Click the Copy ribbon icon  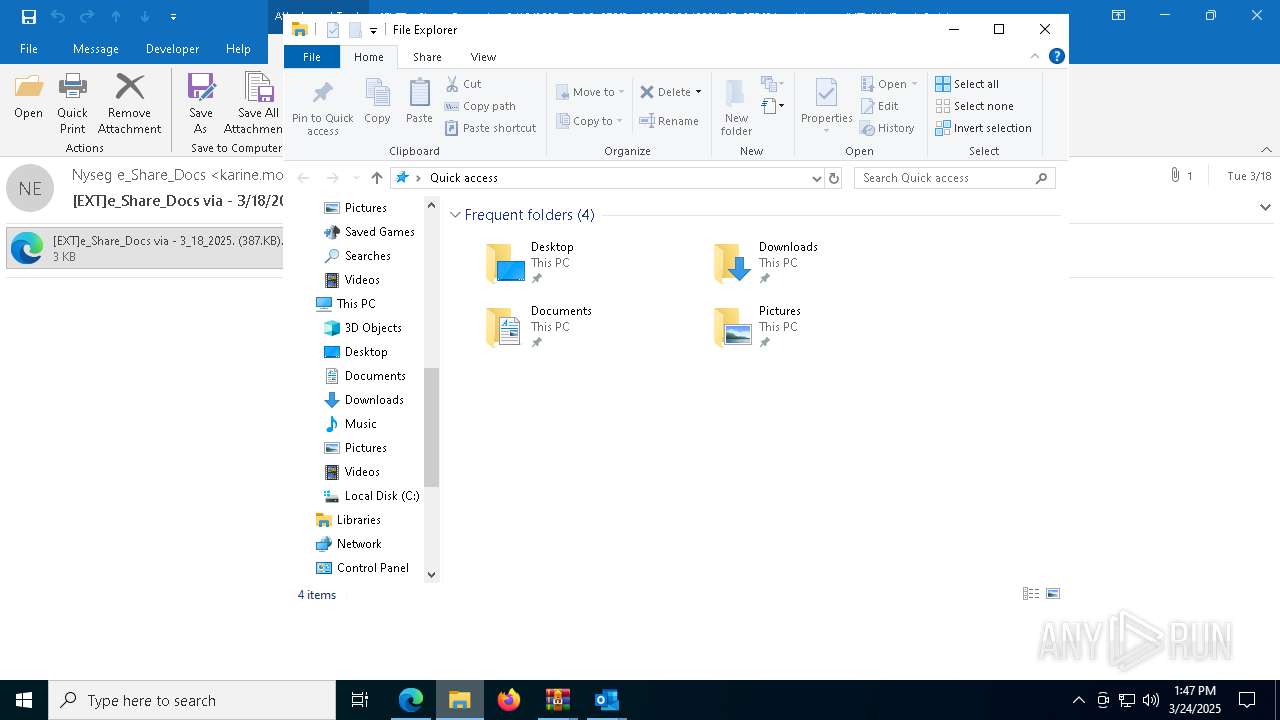click(377, 101)
